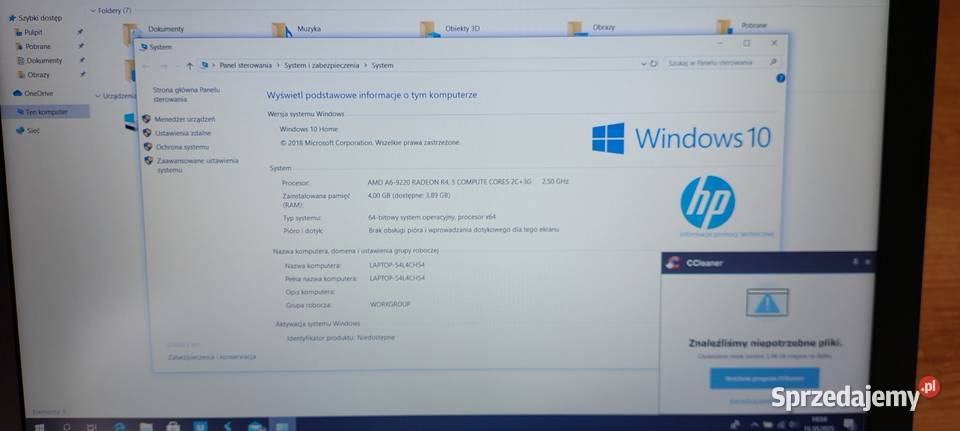Open Ustawienia zdalne in the left panel
The height and width of the screenshot is (431, 960).
[x=183, y=133]
